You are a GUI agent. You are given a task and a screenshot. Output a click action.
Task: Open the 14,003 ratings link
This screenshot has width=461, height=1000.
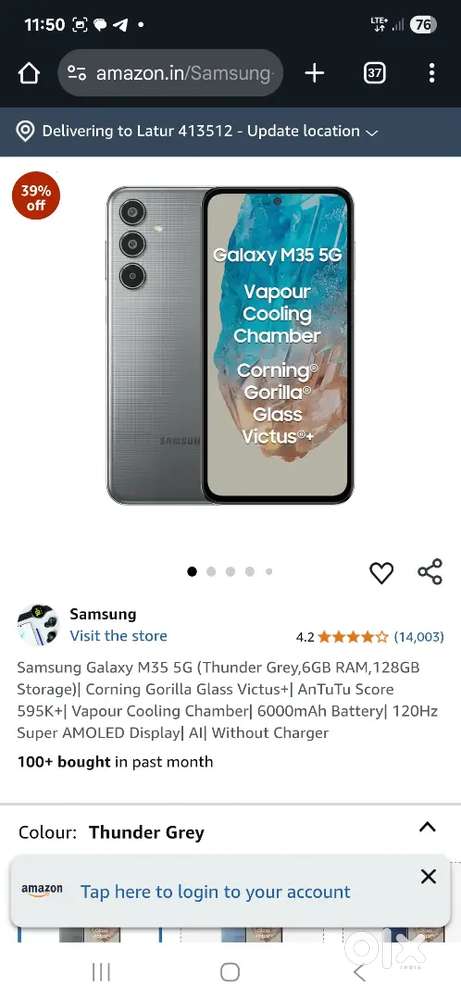point(419,636)
